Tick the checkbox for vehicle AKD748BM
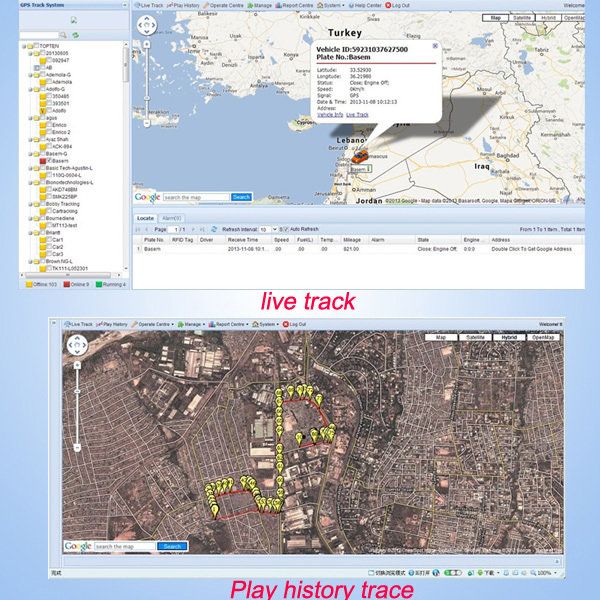Screen dimensions: 600x600 tap(49, 189)
